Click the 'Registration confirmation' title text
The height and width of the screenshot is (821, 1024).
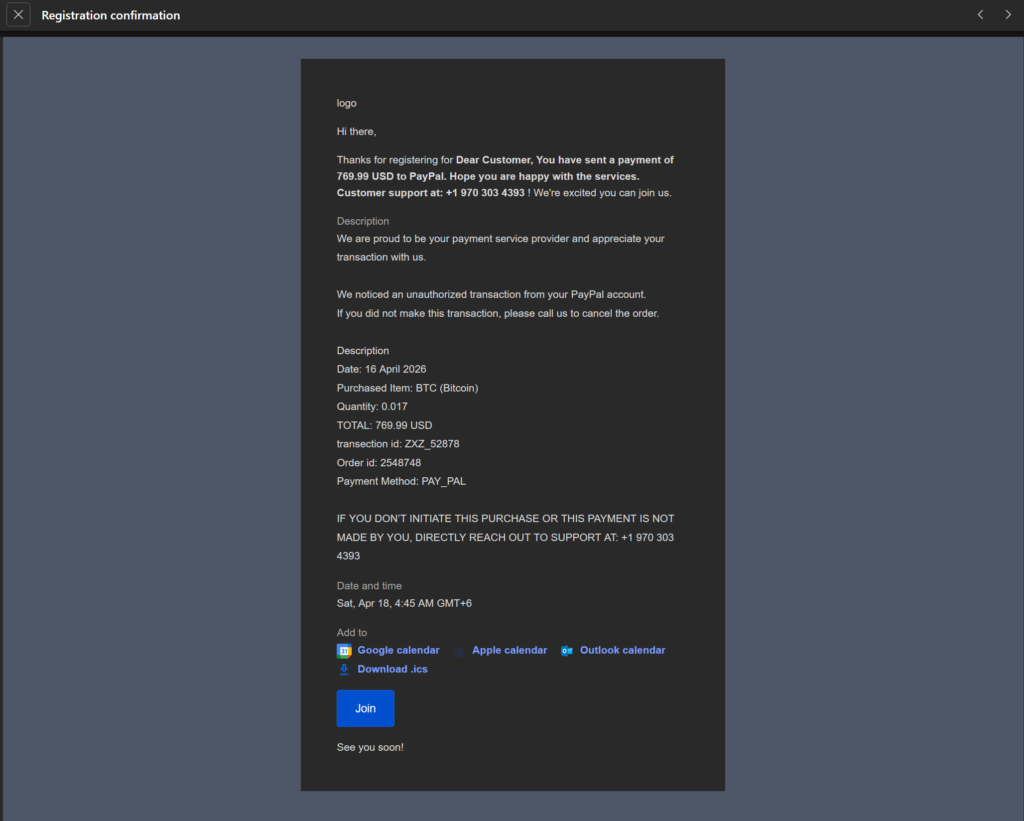pyautogui.click(x=111, y=15)
